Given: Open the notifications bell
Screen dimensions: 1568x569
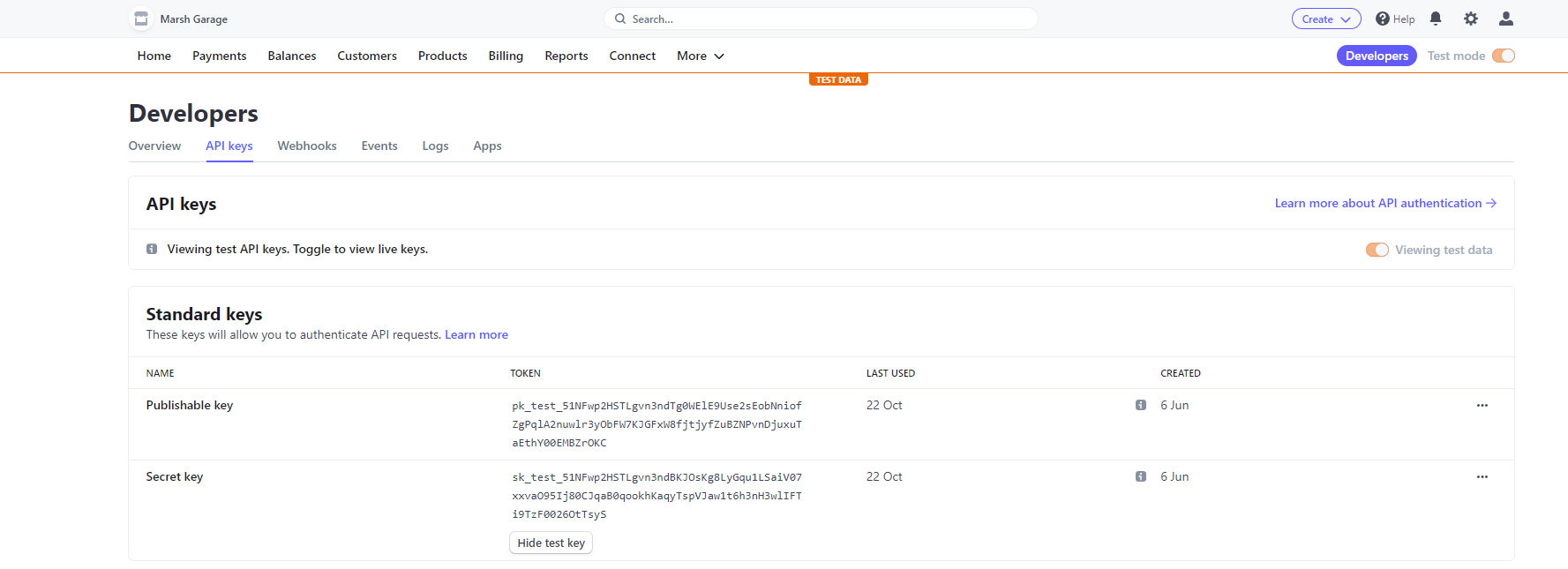Looking at the screenshot, I should point(1436,19).
